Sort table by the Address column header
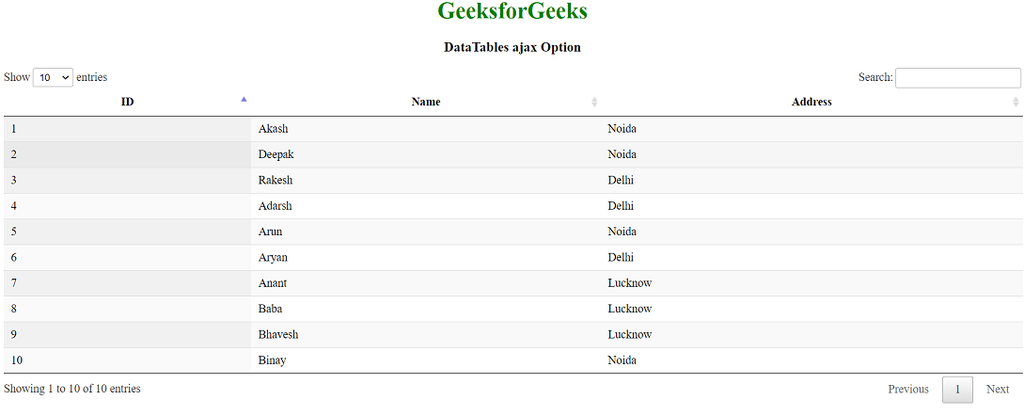This screenshot has width=1024, height=416. click(x=811, y=102)
